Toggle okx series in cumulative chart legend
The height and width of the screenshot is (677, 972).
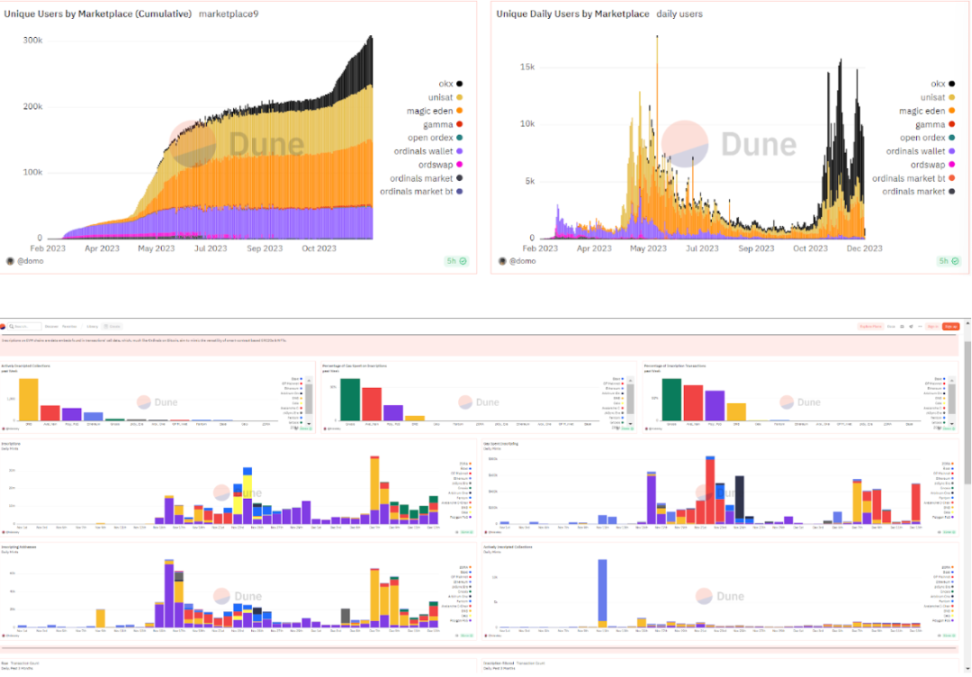coord(438,83)
